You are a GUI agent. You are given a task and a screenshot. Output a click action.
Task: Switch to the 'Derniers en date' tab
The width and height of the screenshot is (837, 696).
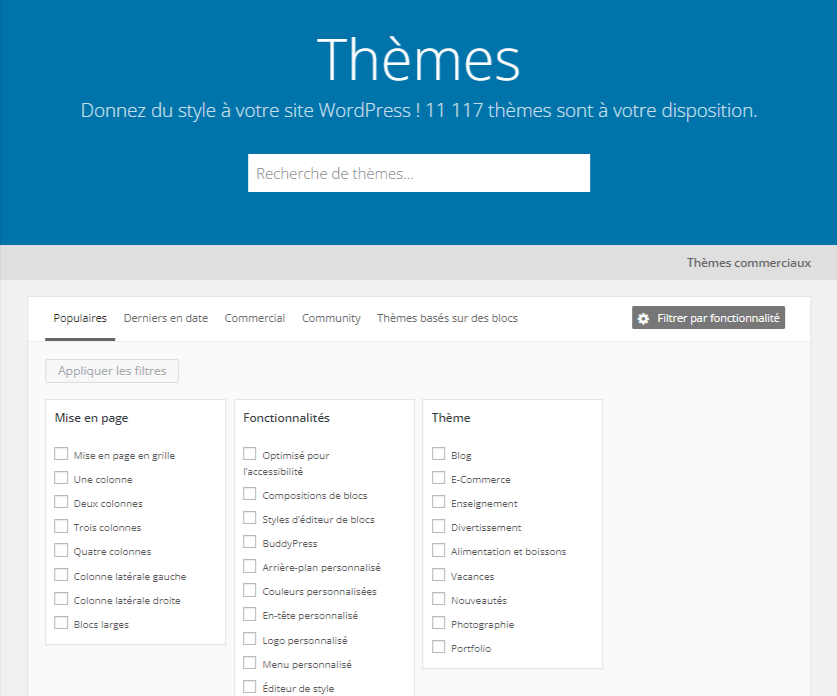point(165,317)
